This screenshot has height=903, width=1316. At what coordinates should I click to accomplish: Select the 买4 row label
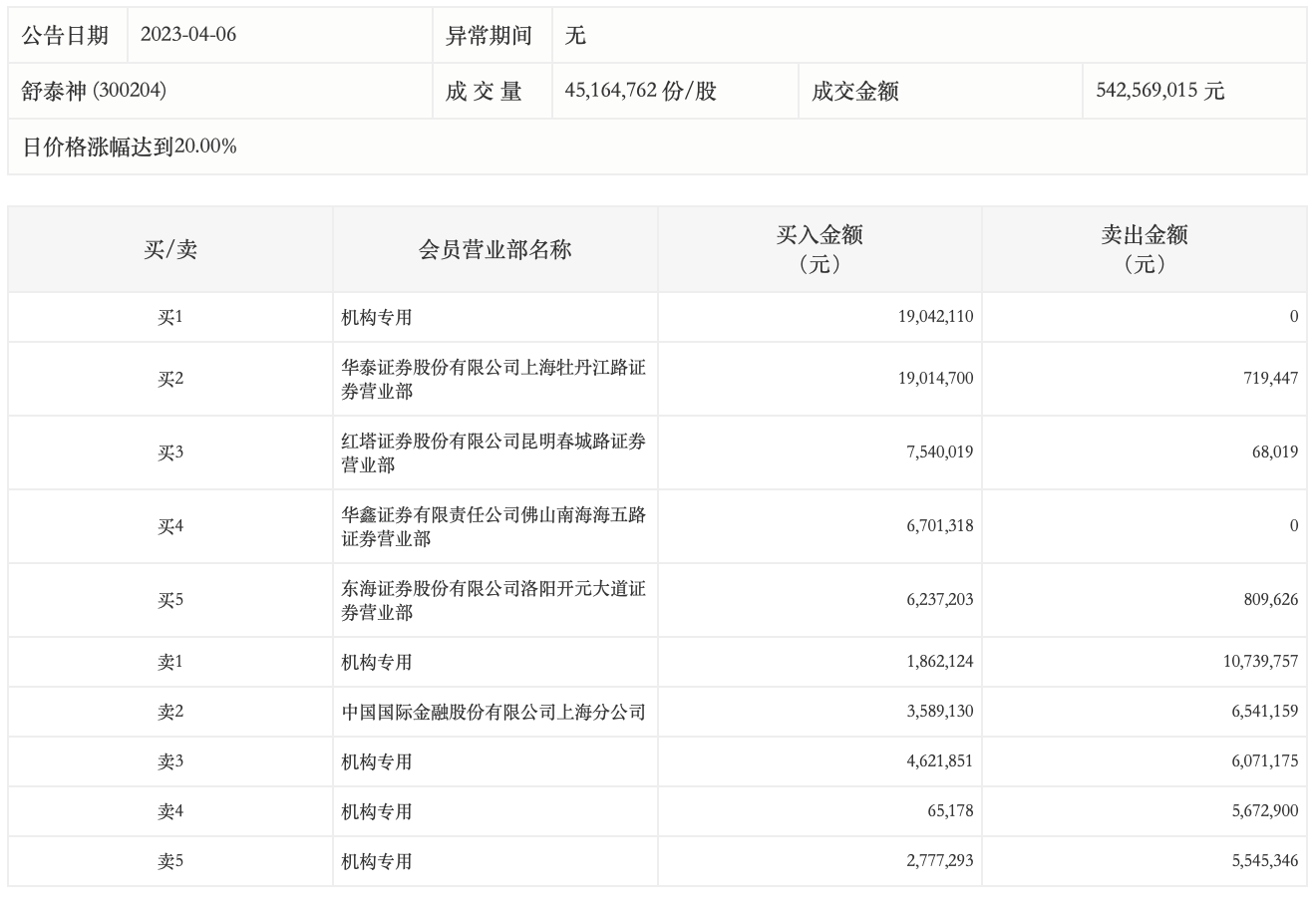click(170, 526)
